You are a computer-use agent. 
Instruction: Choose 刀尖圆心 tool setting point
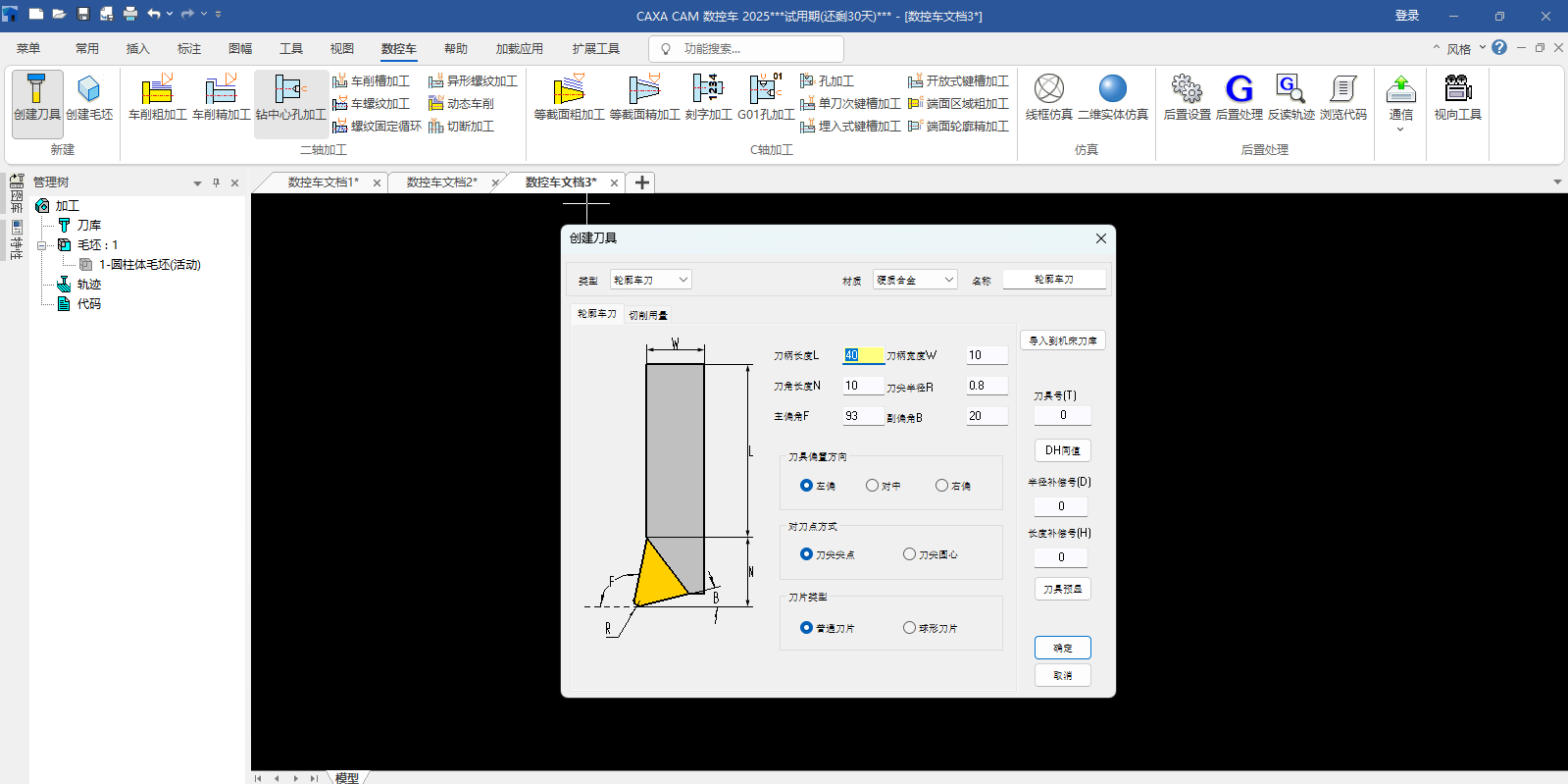click(x=931, y=554)
